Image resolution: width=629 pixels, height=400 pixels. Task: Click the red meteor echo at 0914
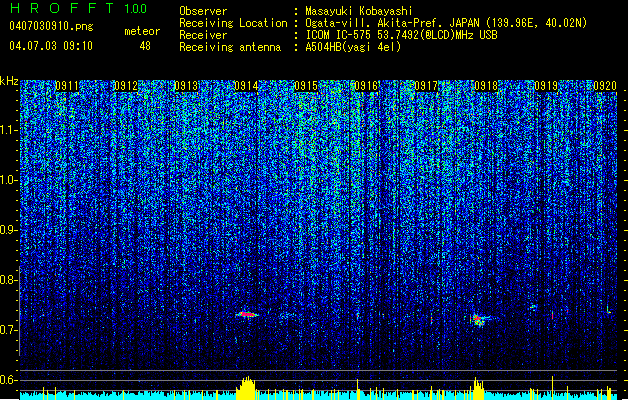point(247,314)
